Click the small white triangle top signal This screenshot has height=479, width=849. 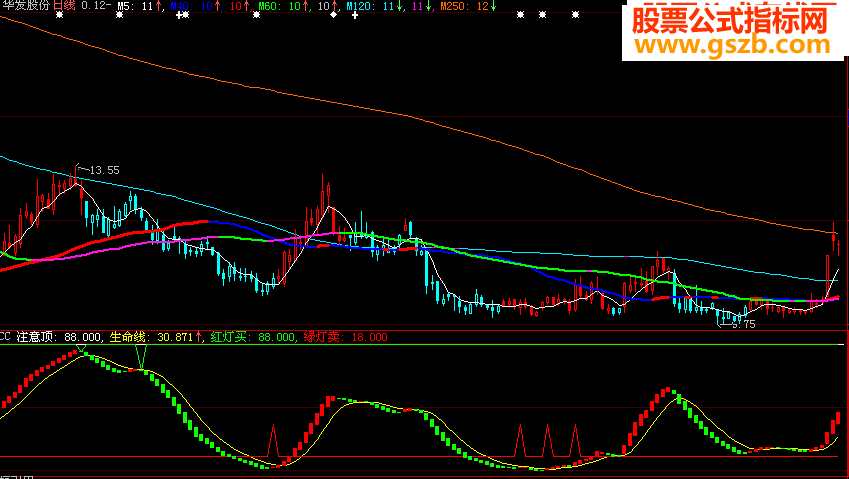(x=81, y=348)
